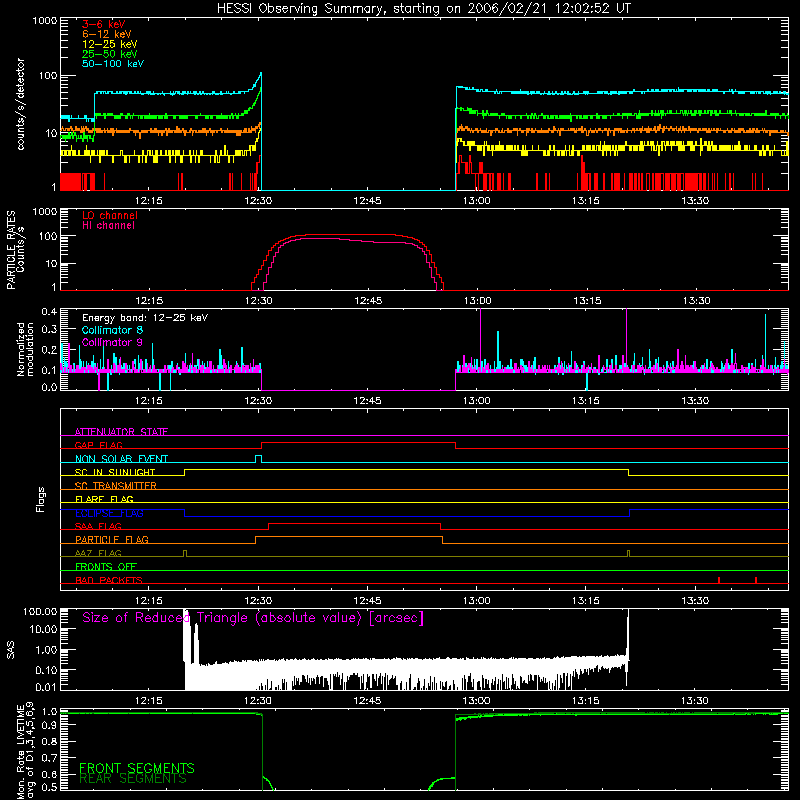Viewport: 800px width, 800px height.
Task: Click the GAP FLAG label
Action: pos(98,445)
